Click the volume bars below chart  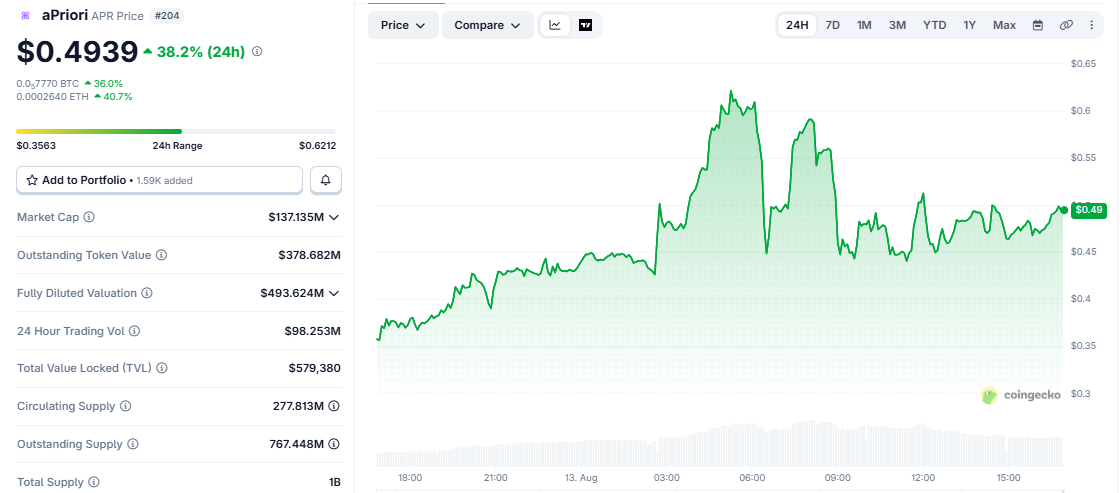(720, 444)
